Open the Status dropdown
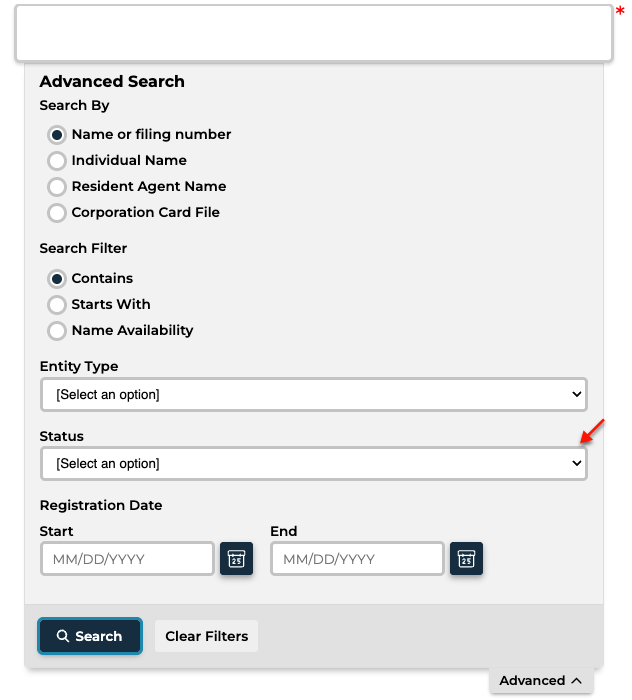632x700 pixels. click(x=313, y=463)
